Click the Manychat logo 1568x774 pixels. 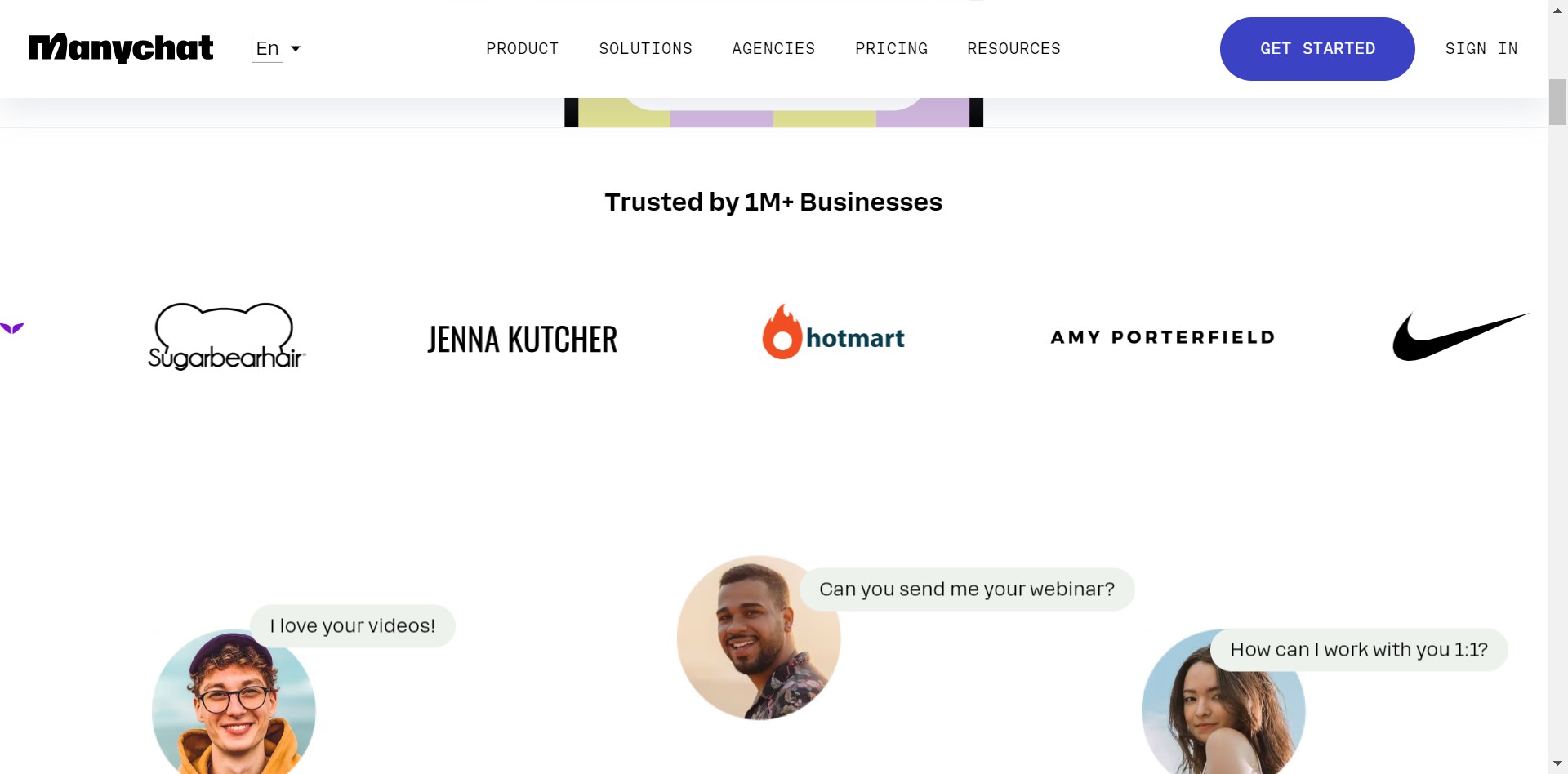point(121,48)
